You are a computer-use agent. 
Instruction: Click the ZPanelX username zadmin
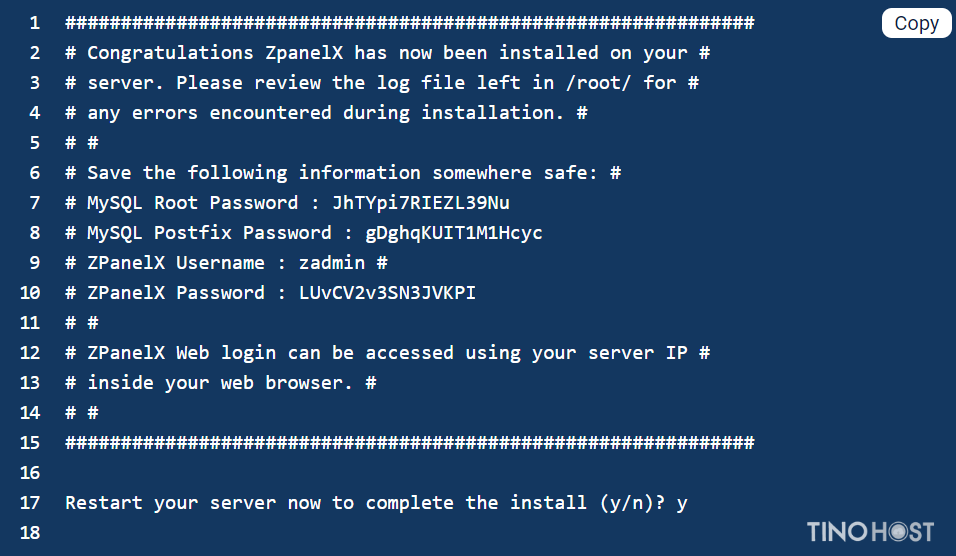click(x=332, y=263)
